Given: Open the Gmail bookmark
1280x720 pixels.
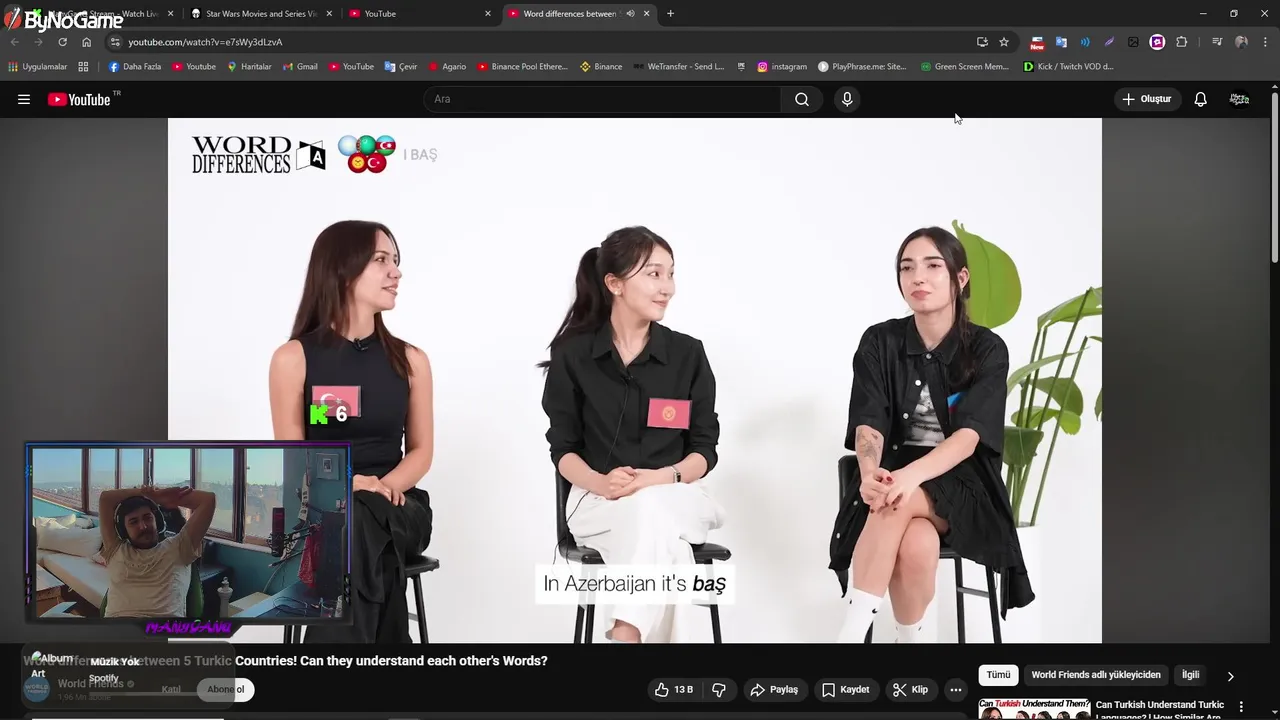Looking at the screenshot, I should 299,67.
